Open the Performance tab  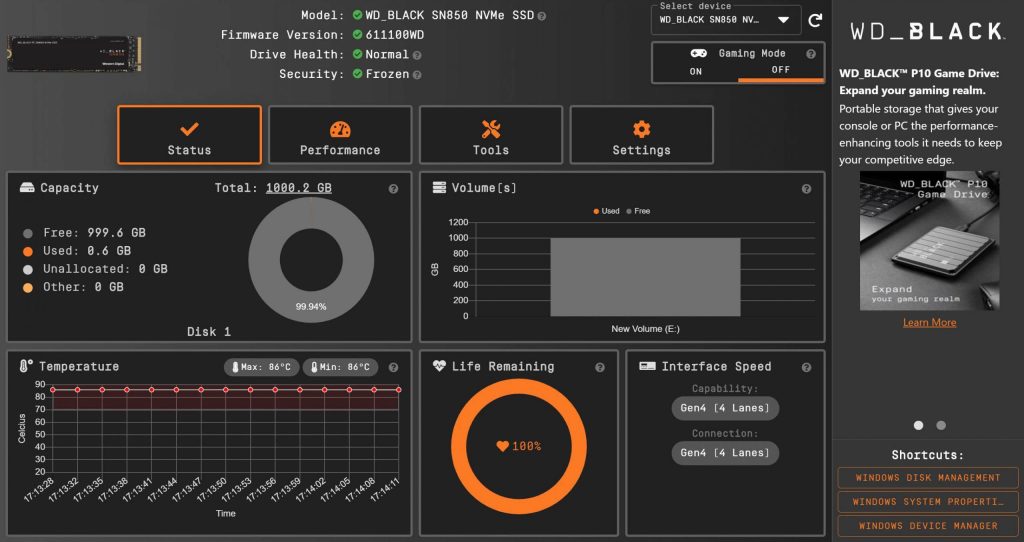coord(340,135)
